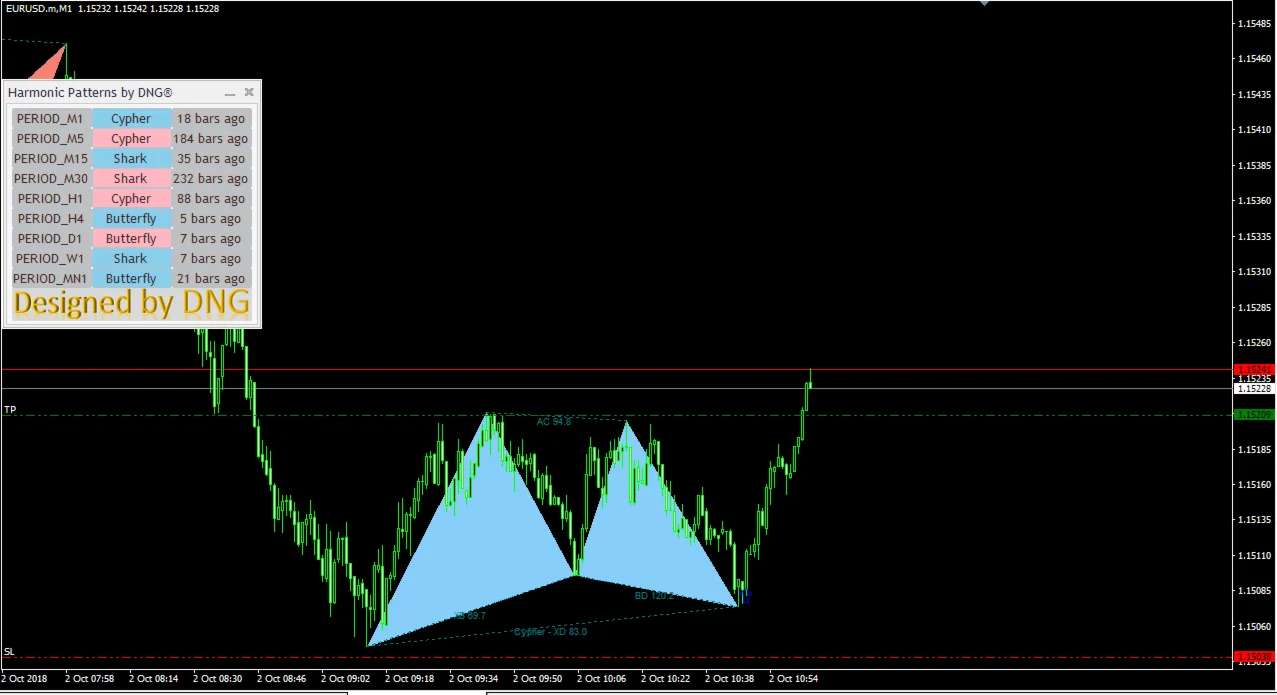1277x695 pixels.
Task: Click the pink Shark label in M30 row
Action: 131,179
